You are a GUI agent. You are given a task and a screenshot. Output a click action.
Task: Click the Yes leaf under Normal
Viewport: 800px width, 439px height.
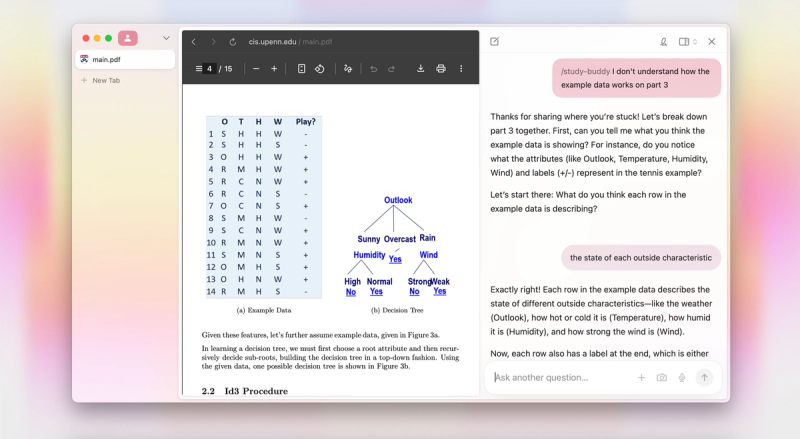376,291
